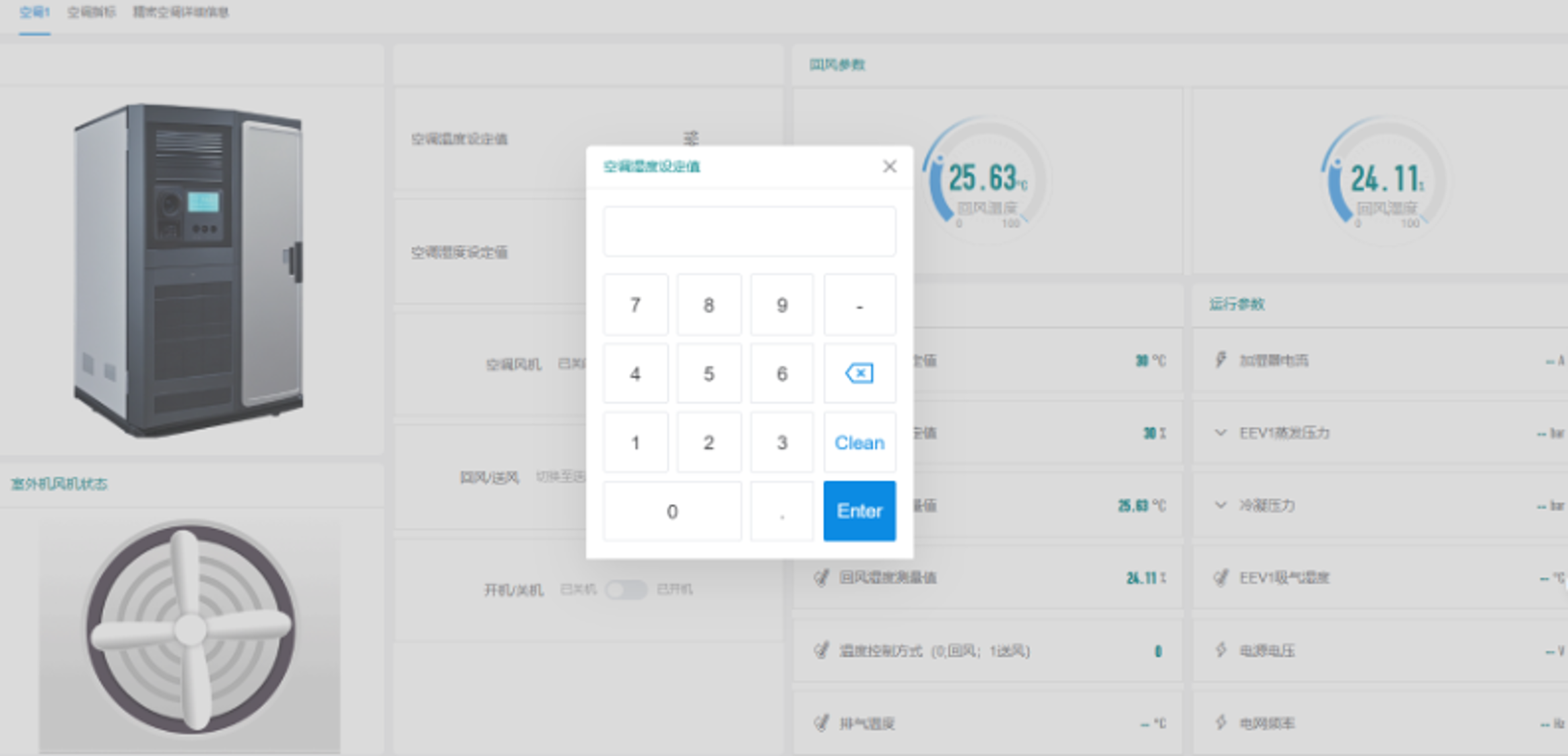Select the third top tab with longest label

pyautogui.click(x=181, y=13)
